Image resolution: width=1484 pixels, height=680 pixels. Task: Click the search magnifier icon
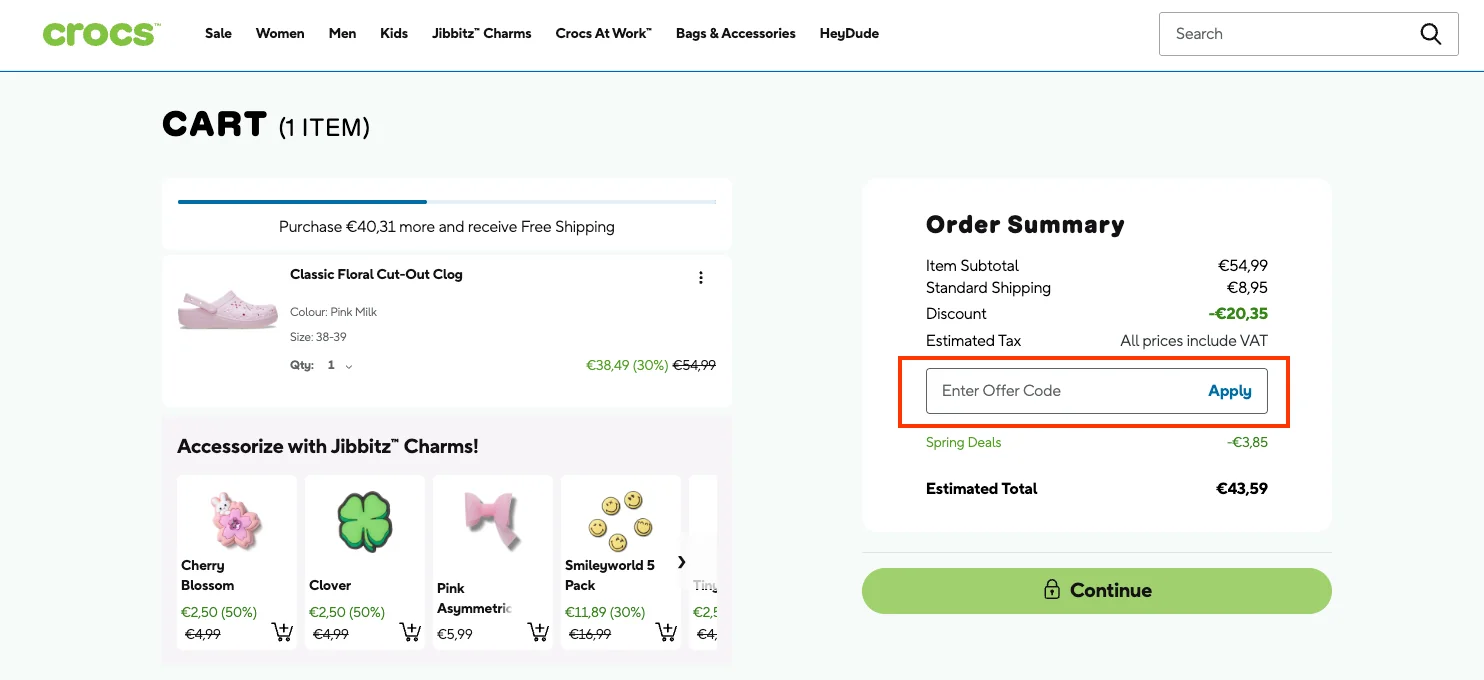point(1431,34)
